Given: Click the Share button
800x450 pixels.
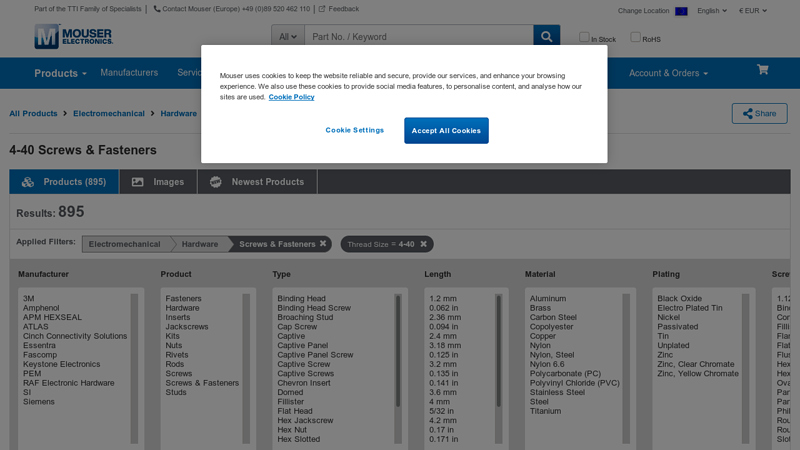Looking at the screenshot, I should [759, 114].
